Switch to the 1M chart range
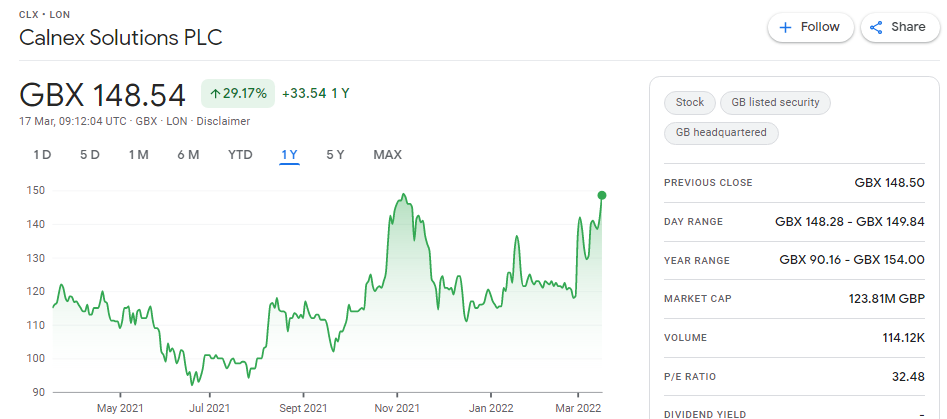The image size is (947, 419). [x=138, y=155]
